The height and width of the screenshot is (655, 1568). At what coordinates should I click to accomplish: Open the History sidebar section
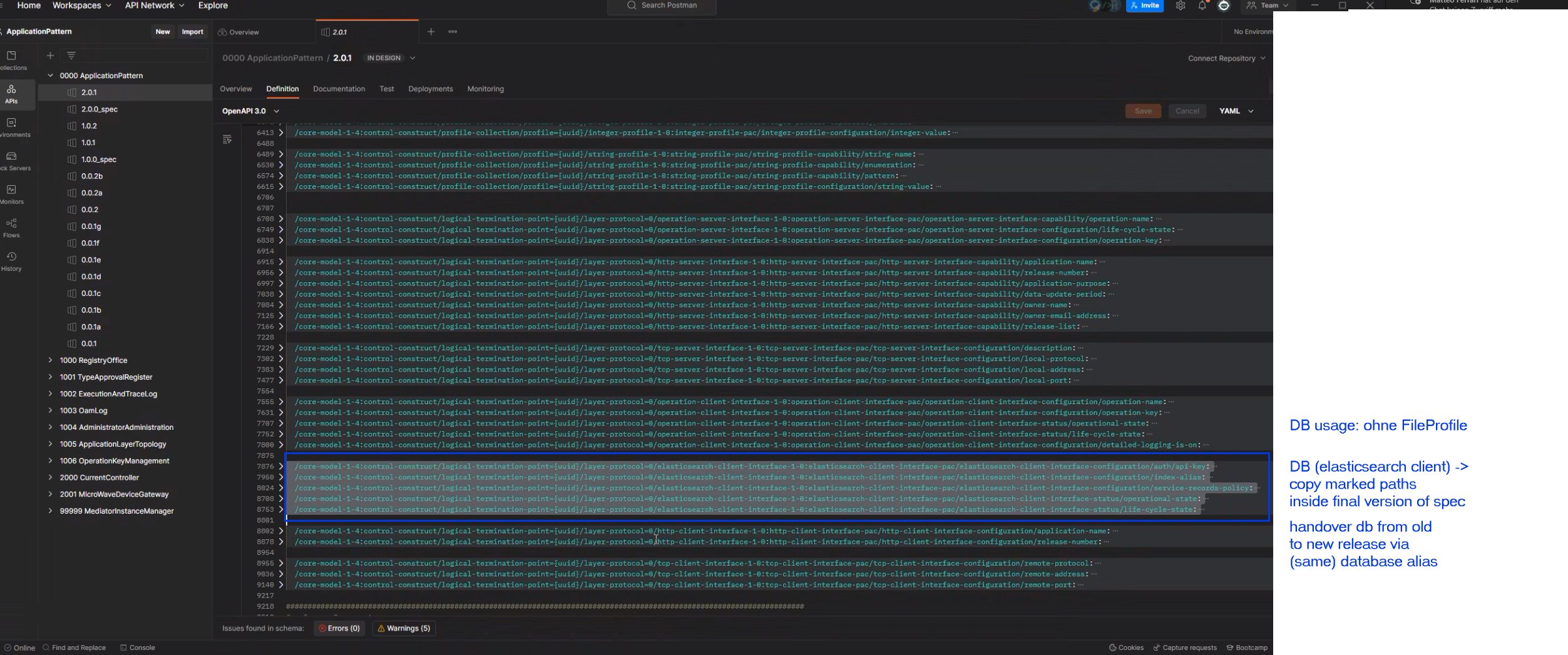(x=11, y=261)
